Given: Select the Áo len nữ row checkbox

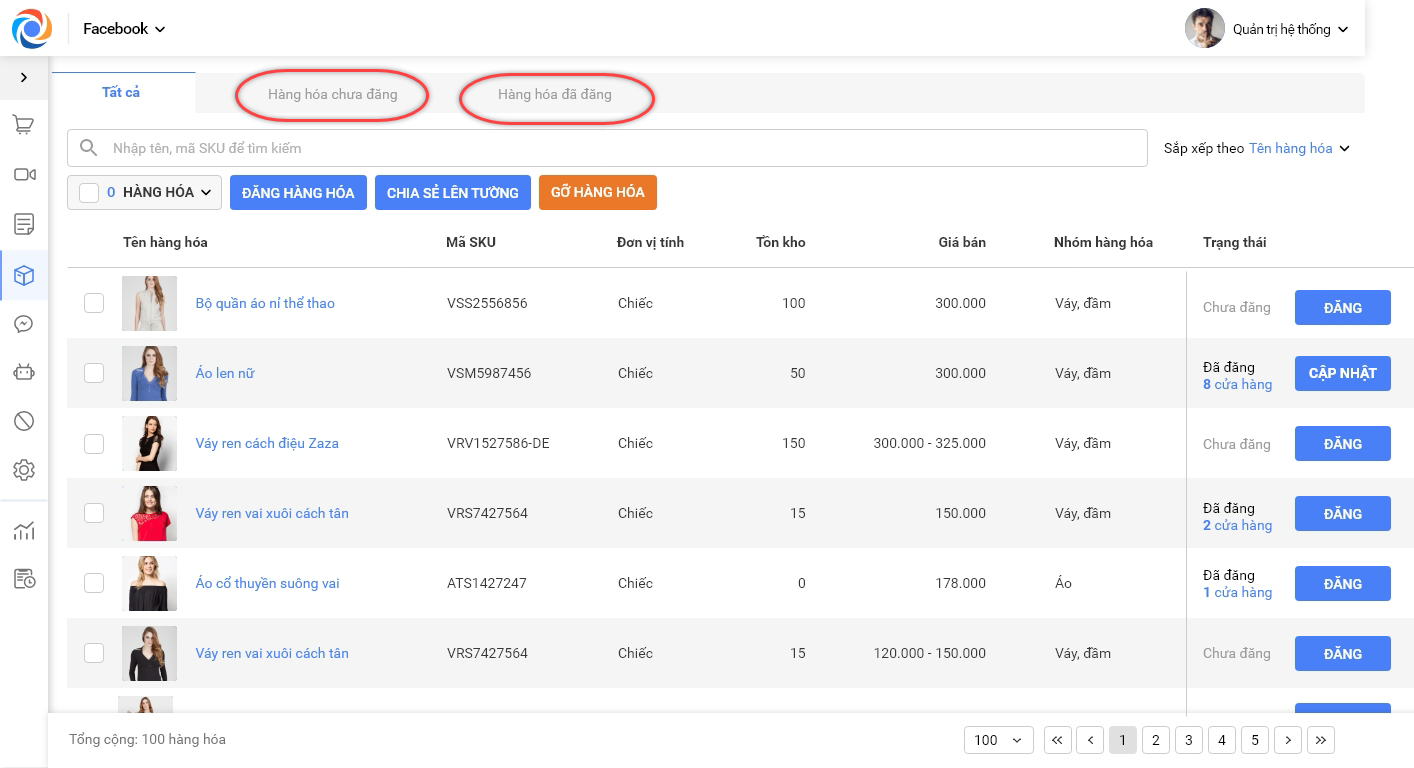Looking at the screenshot, I should coord(94,373).
